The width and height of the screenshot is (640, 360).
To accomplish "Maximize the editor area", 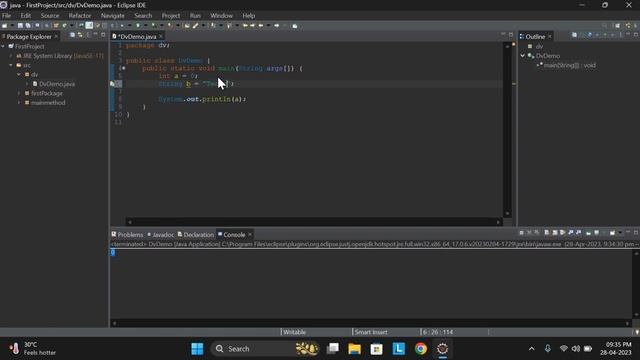I will coord(511,35).
